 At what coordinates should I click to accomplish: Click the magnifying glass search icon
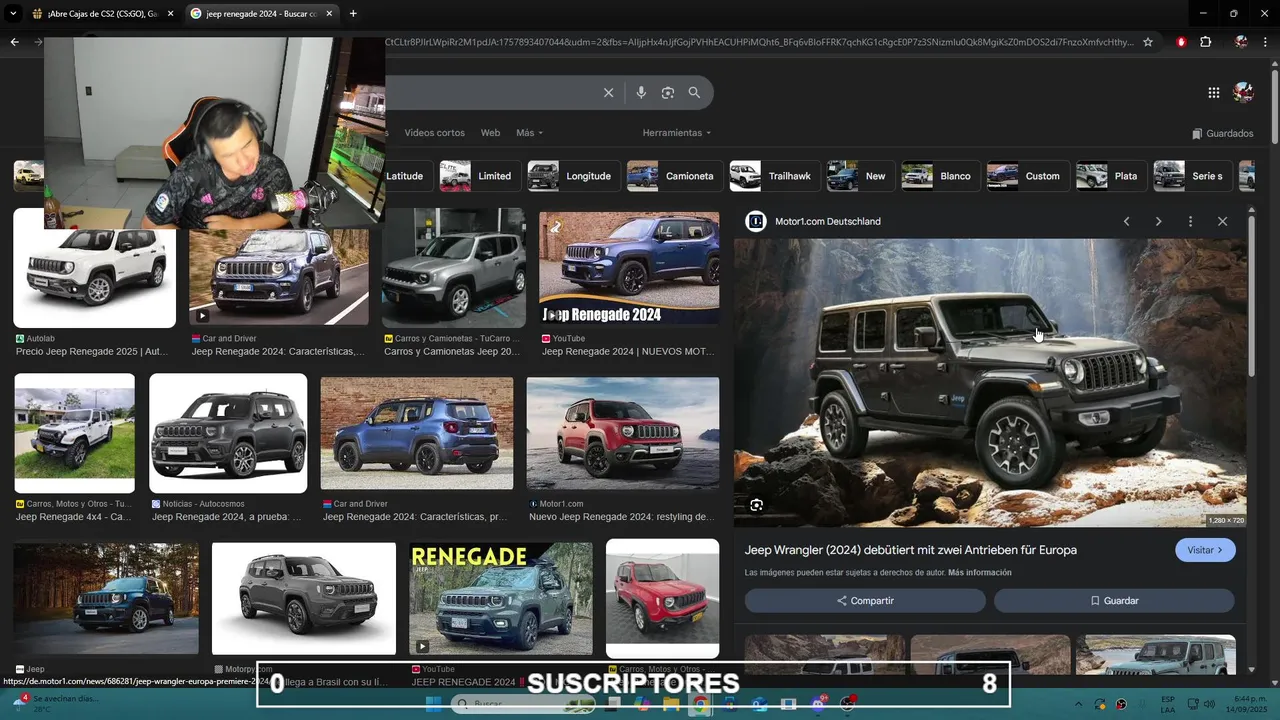694,93
